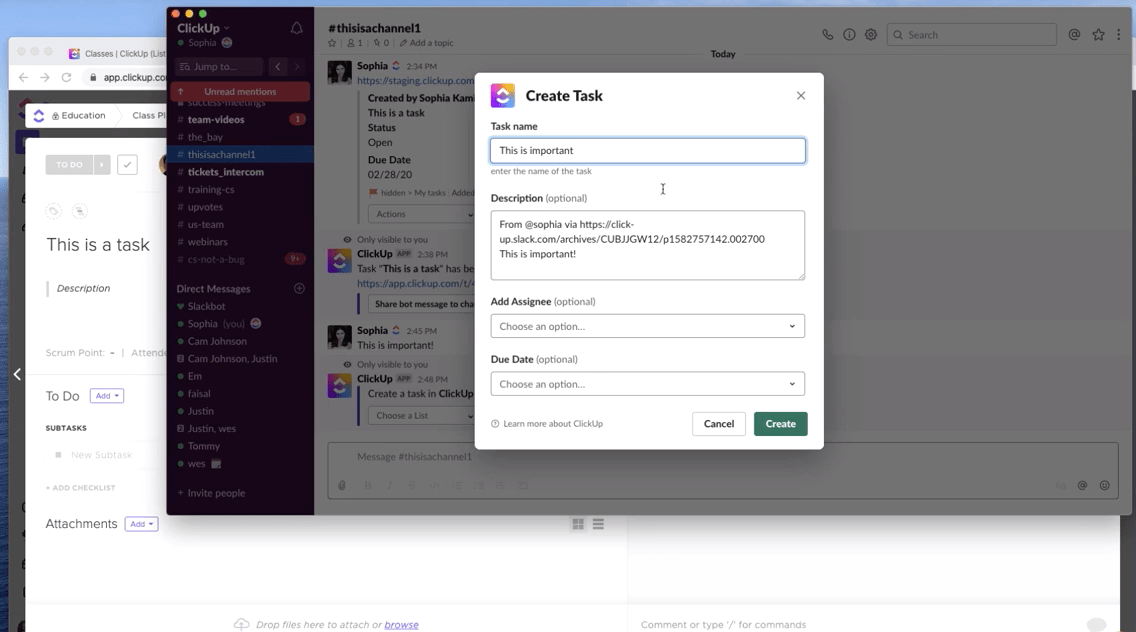Click the Description text area
This screenshot has width=1136, height=632.
pos(648,245)
